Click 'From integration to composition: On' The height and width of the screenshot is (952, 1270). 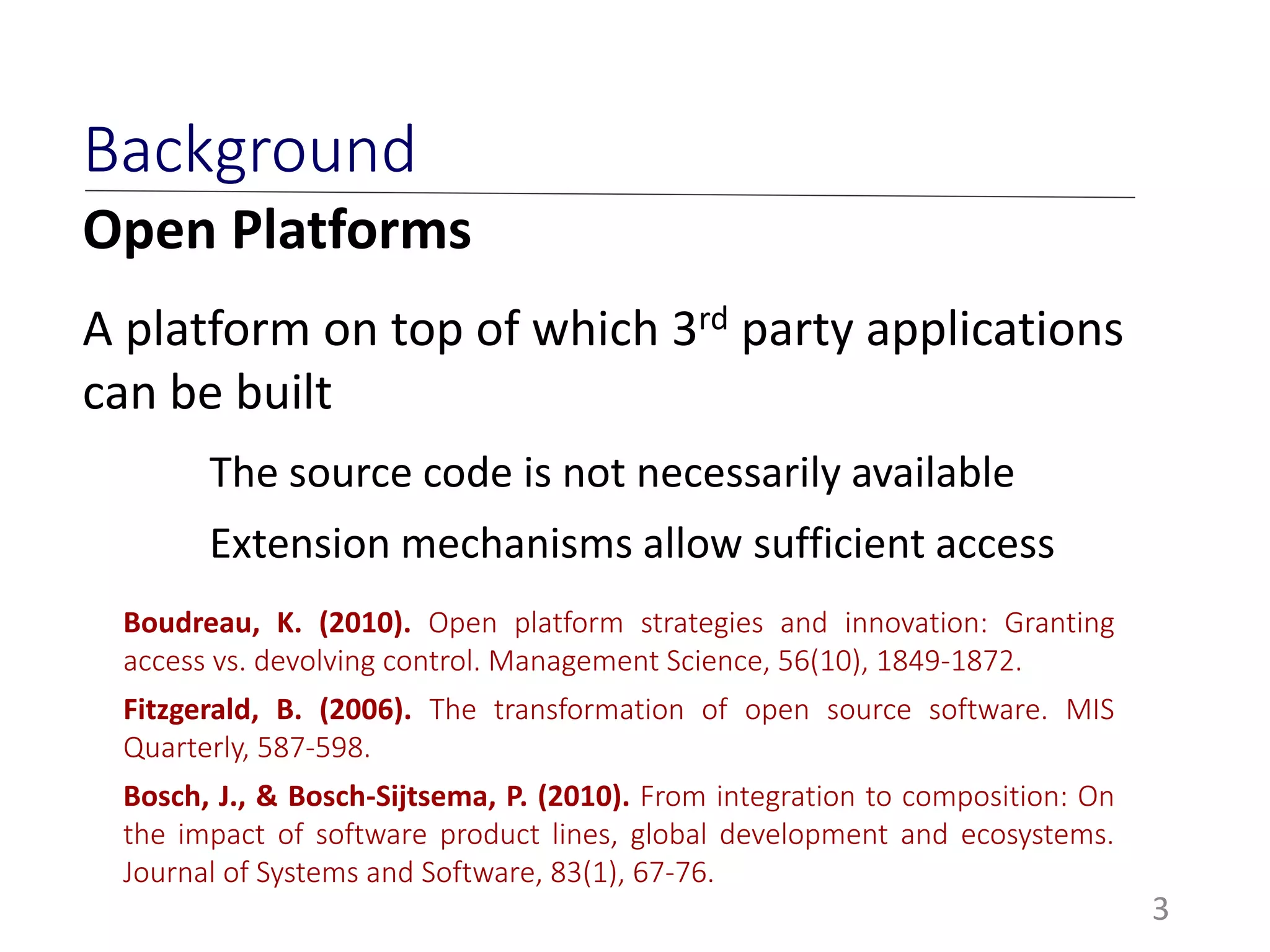[877, 796]
